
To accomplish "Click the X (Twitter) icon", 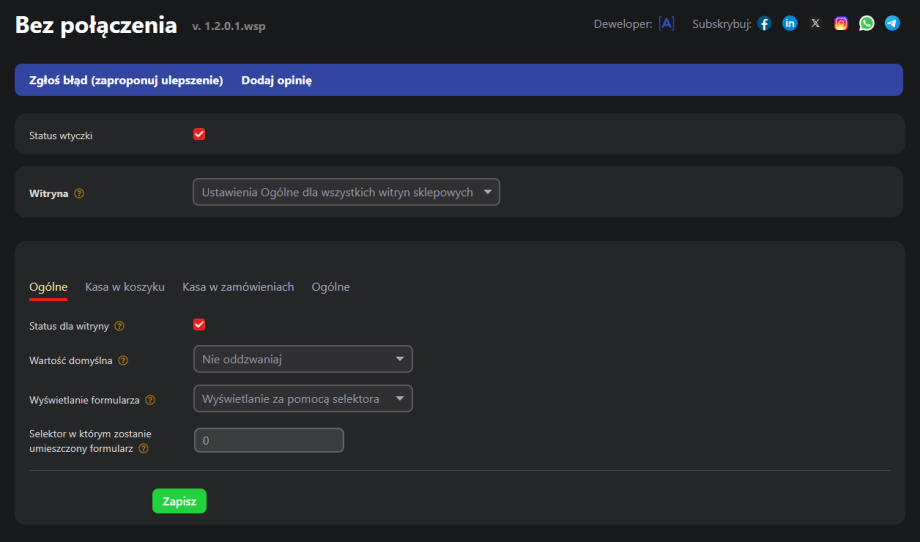I will point(815,24).
